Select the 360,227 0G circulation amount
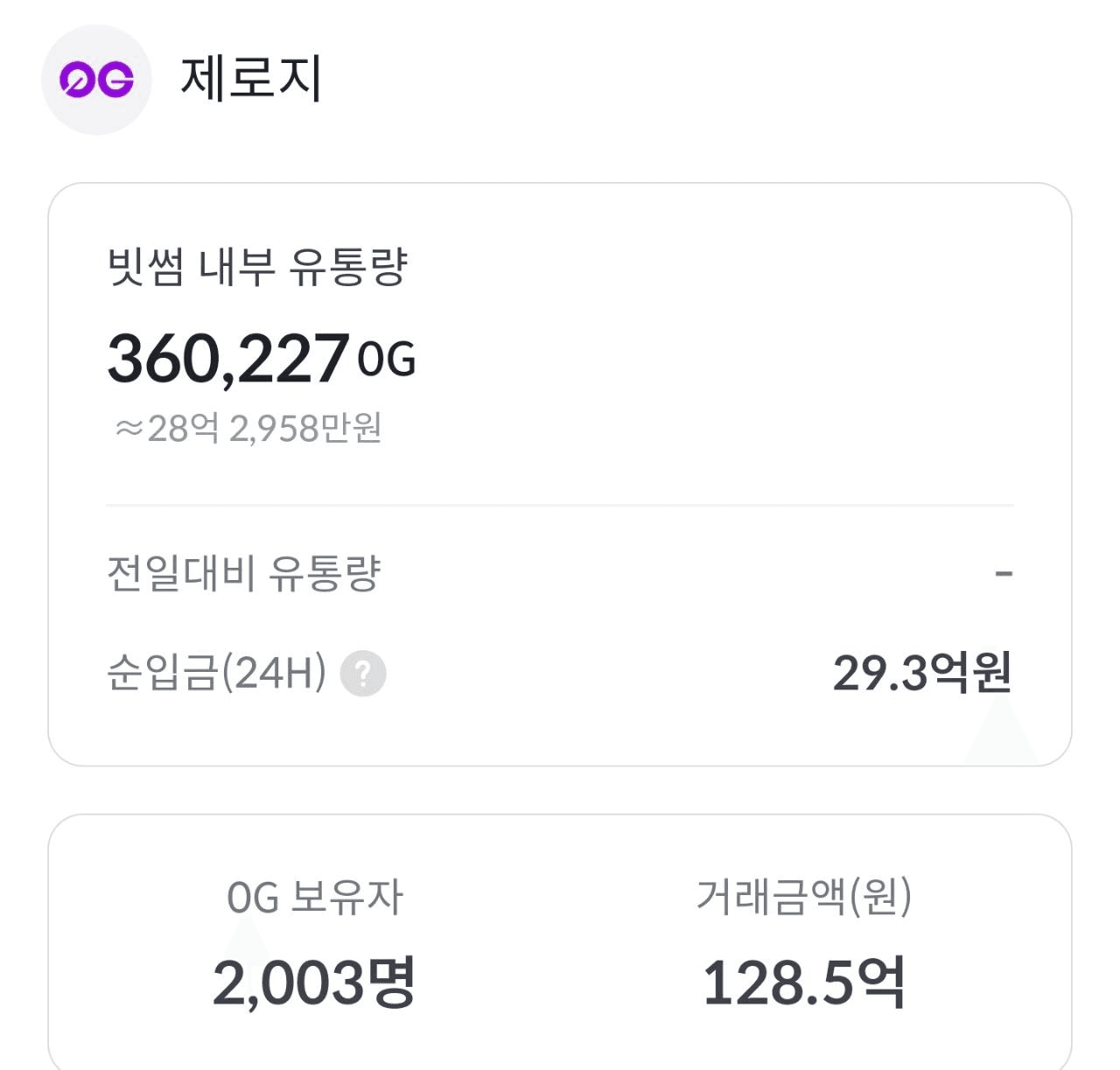Screen dimensions: 1120x1070 tap(261, 358)
